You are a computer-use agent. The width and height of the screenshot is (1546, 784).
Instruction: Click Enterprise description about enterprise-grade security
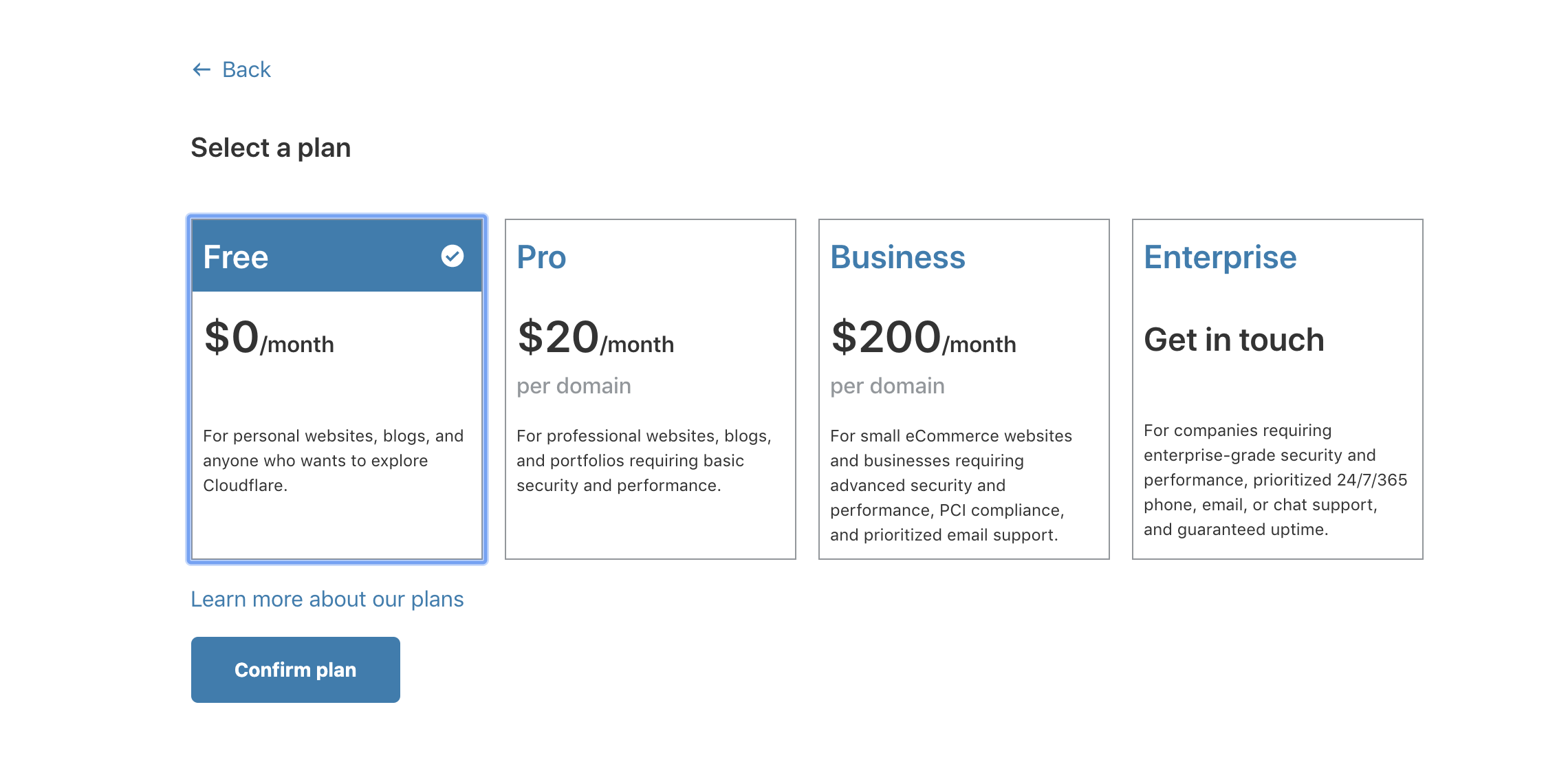[1276, 480]
